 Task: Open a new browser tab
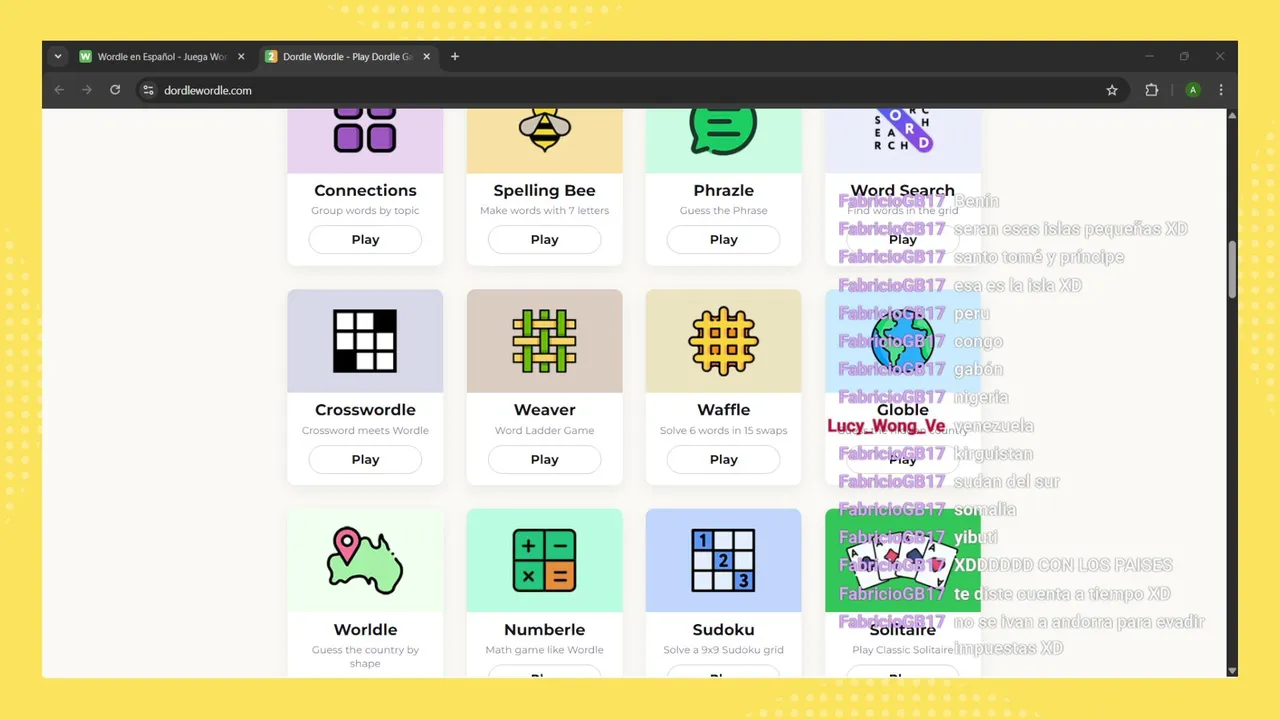tap(455, 57)
